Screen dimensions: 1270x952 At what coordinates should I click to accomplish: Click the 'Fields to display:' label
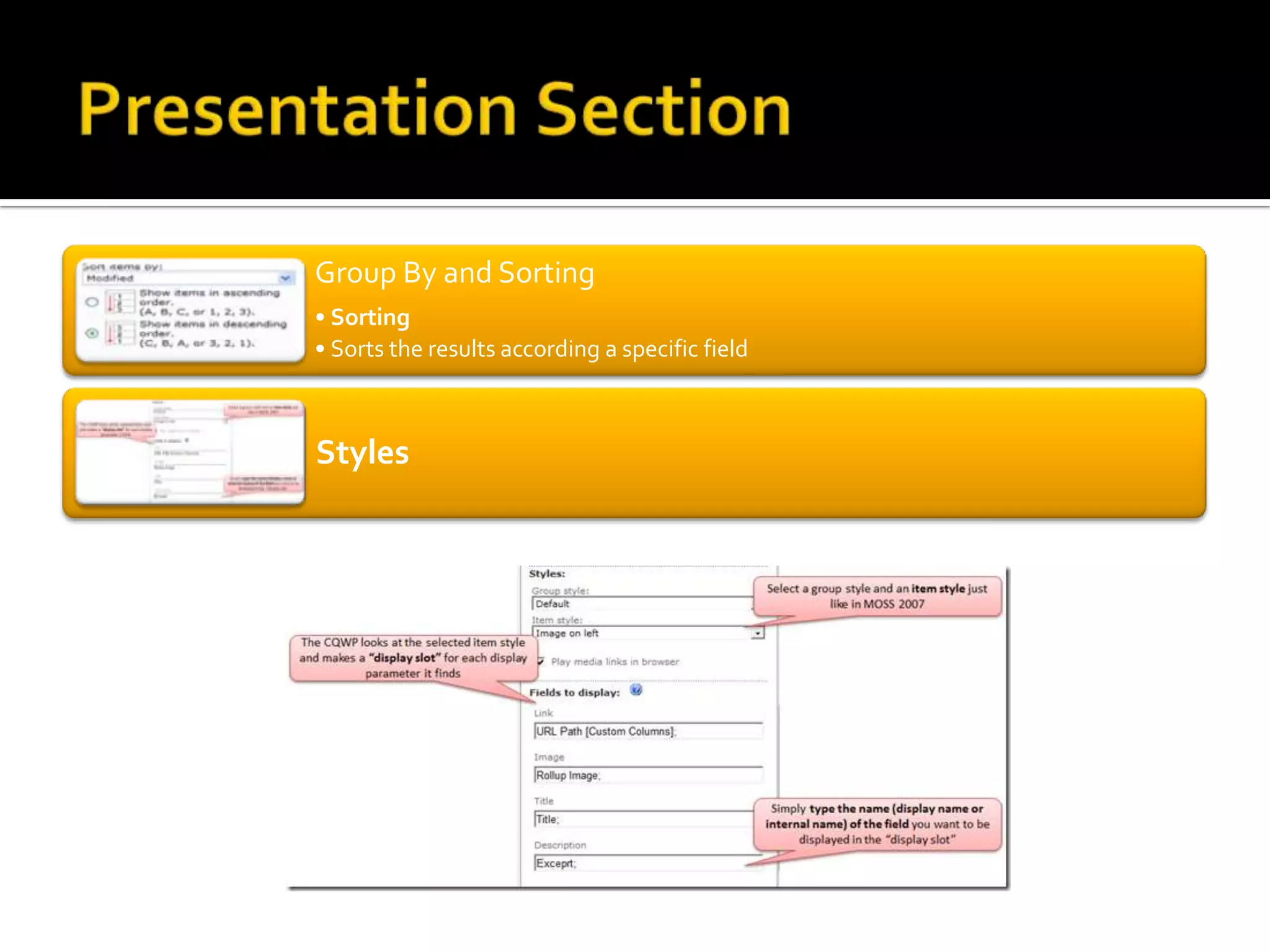[574, 693]
